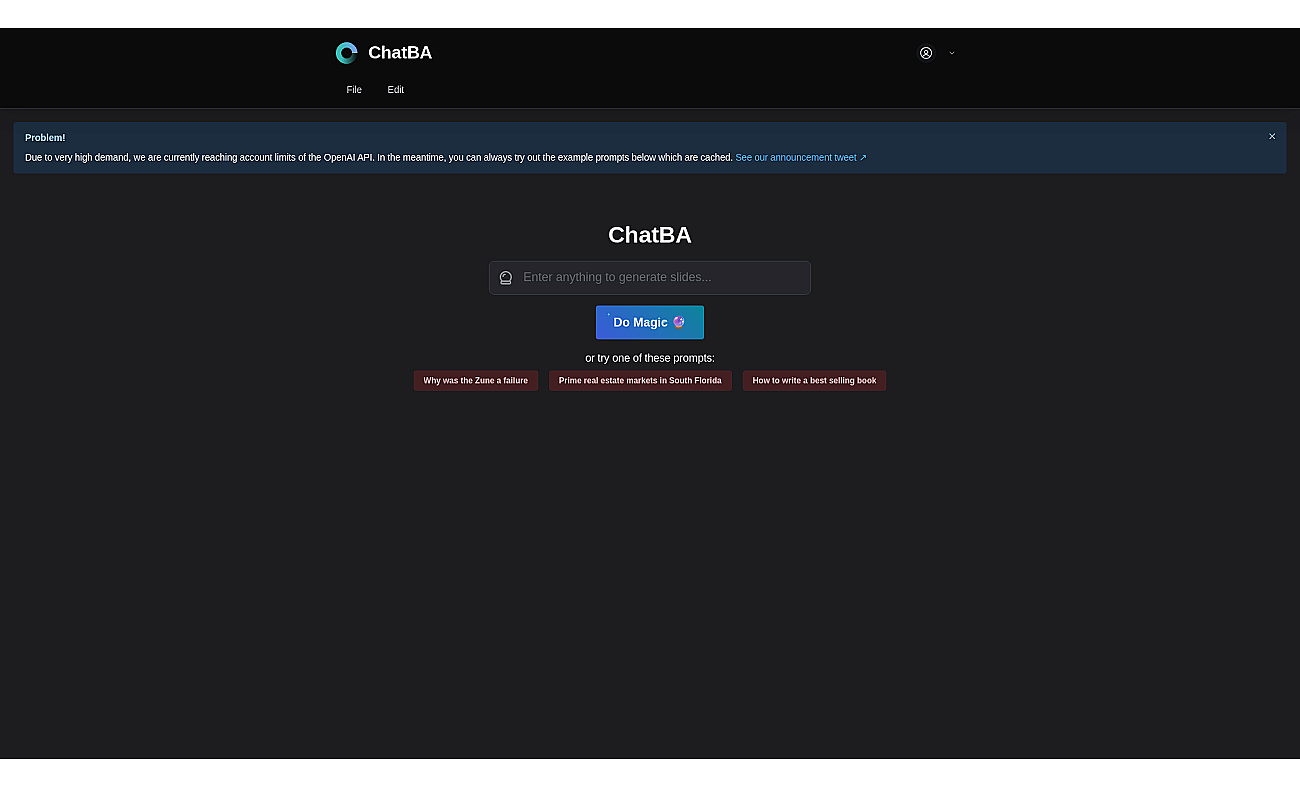Dismiss the Problem alert banner
The width and height of the screenshot is (1300, 788).
(1272, 136)
